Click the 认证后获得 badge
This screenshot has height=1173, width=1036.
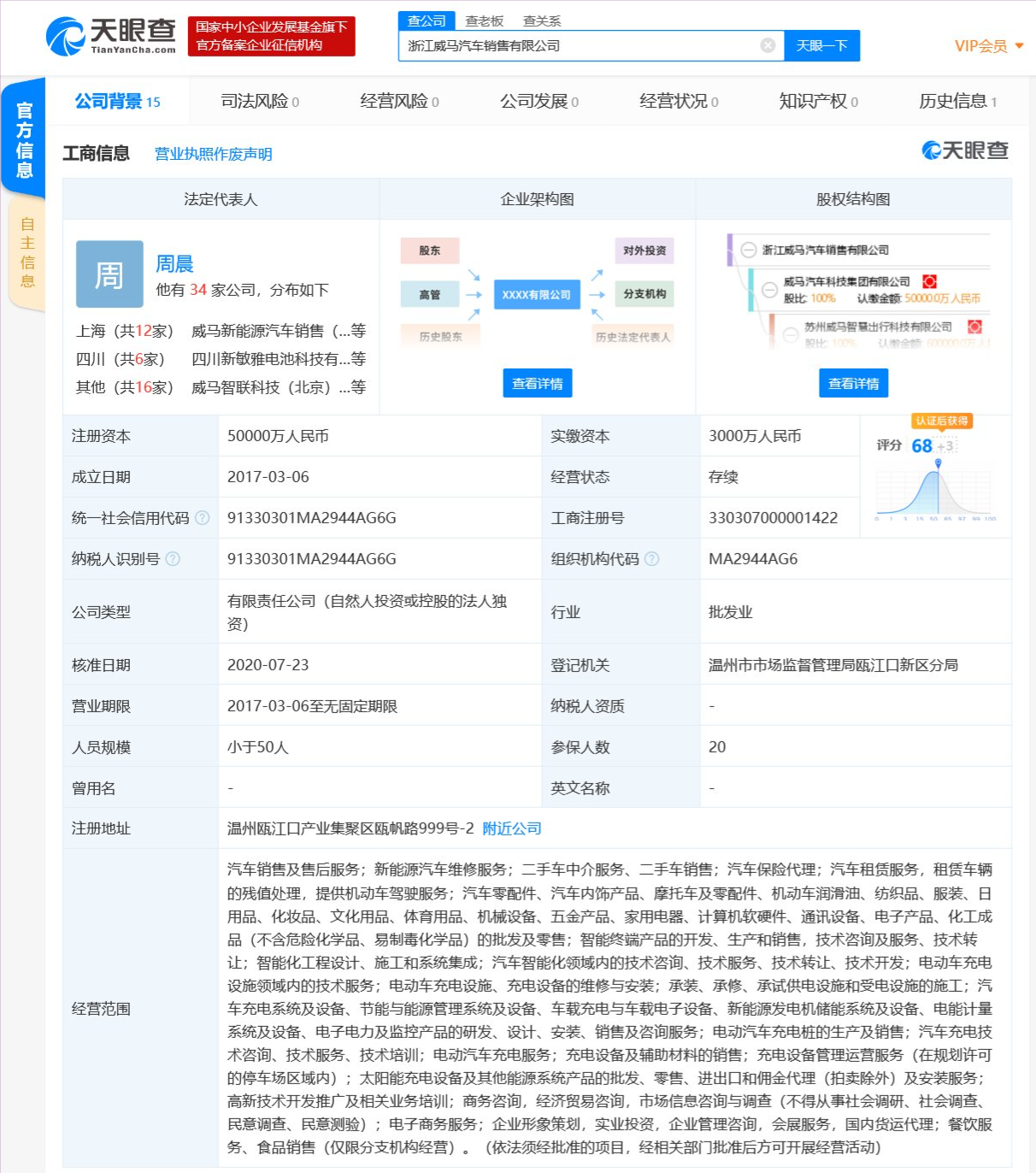[x=942, y=421]
